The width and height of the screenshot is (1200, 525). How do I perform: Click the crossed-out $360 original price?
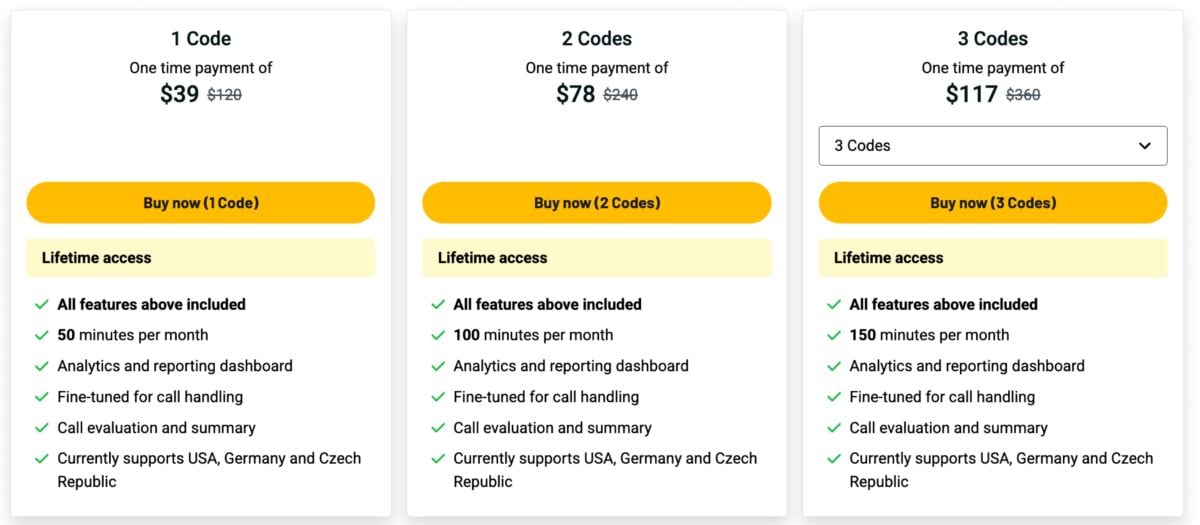tap(1022, 95)
